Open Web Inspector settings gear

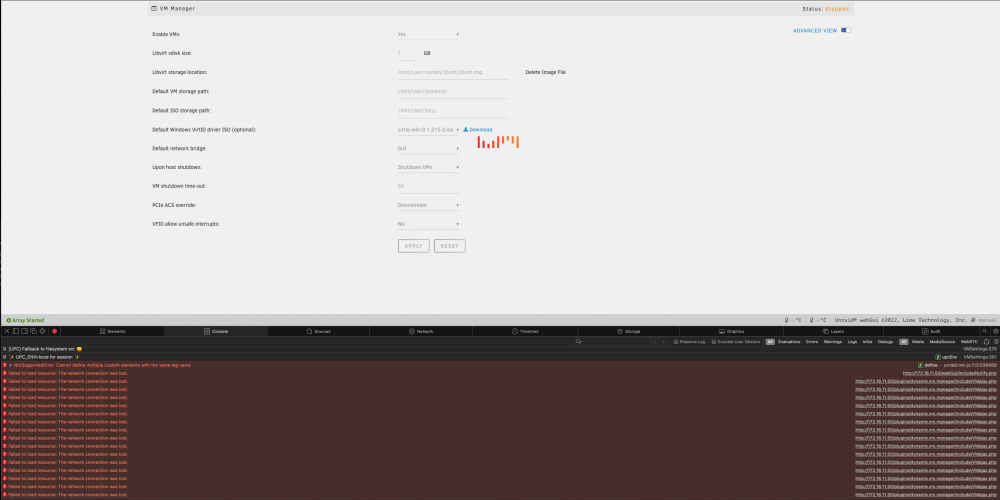click(996, 332)
